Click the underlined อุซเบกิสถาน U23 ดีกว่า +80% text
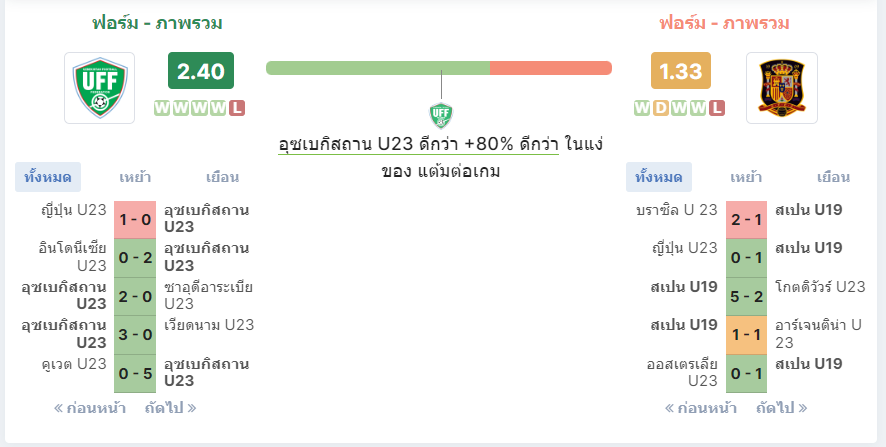Image resolution: width=886 pixels, height=447 pixels. (418, 145)
